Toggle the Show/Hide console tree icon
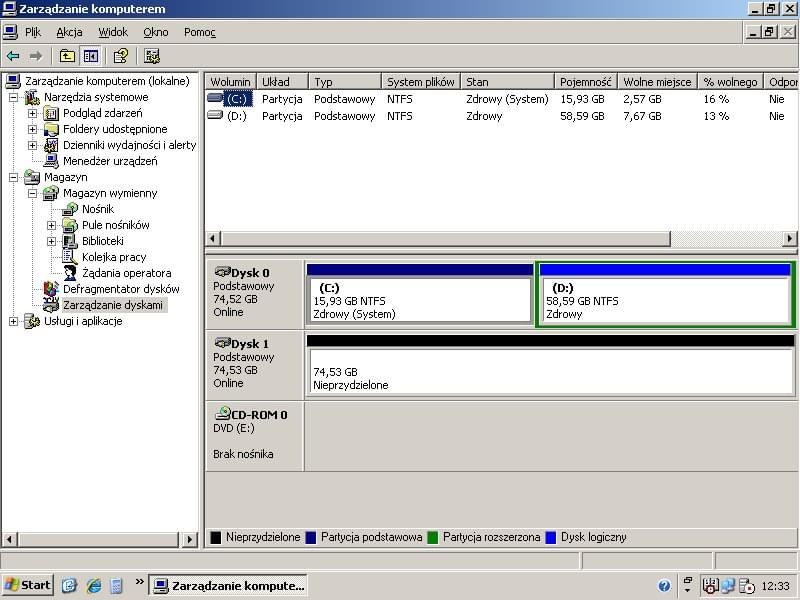This screenshot has height=600, width=800. tap(91, 56)
